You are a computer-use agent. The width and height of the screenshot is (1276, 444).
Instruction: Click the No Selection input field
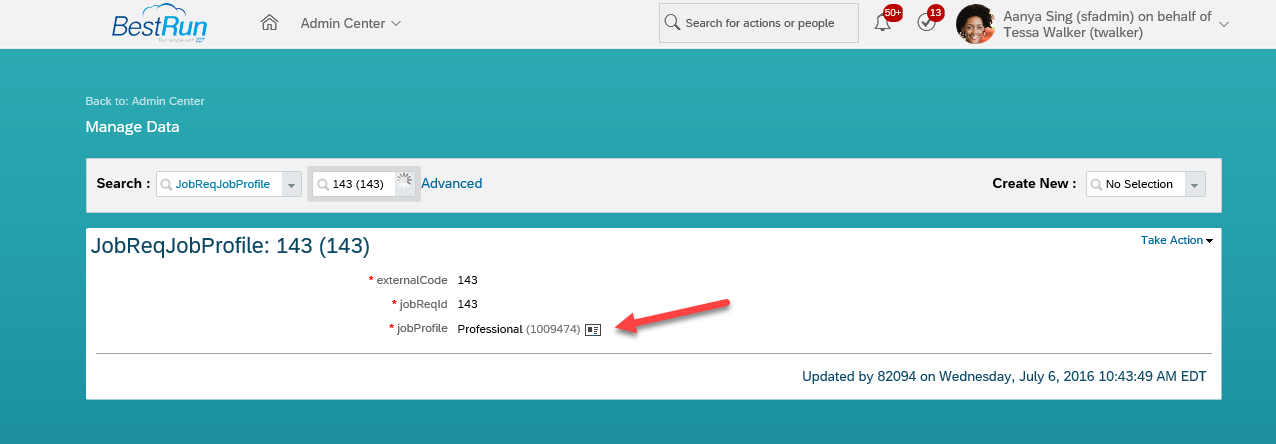1137,184
